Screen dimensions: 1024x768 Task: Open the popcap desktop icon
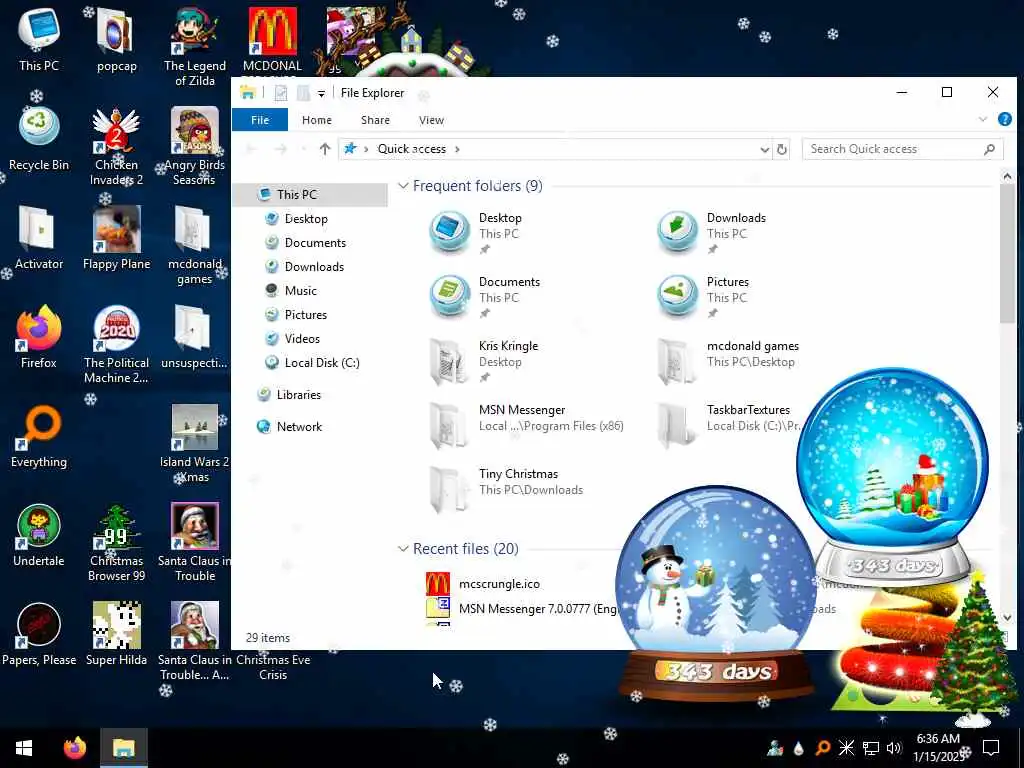(x=116, y=39)
